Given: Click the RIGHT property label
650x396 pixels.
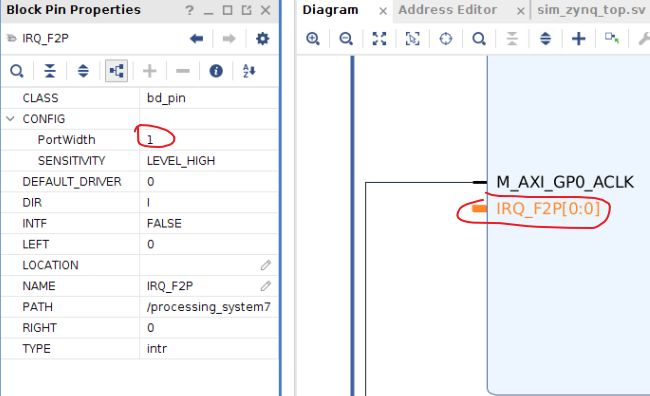Looking at the screenshot, I should (39, 328).
